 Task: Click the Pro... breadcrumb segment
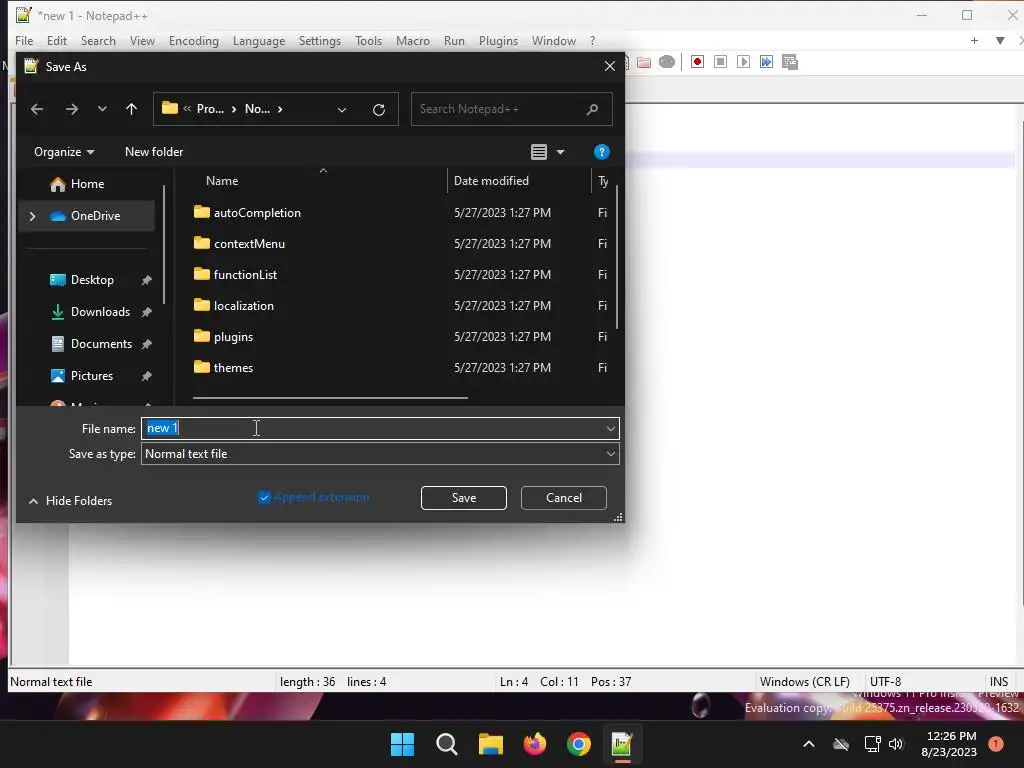coord(210,109)
